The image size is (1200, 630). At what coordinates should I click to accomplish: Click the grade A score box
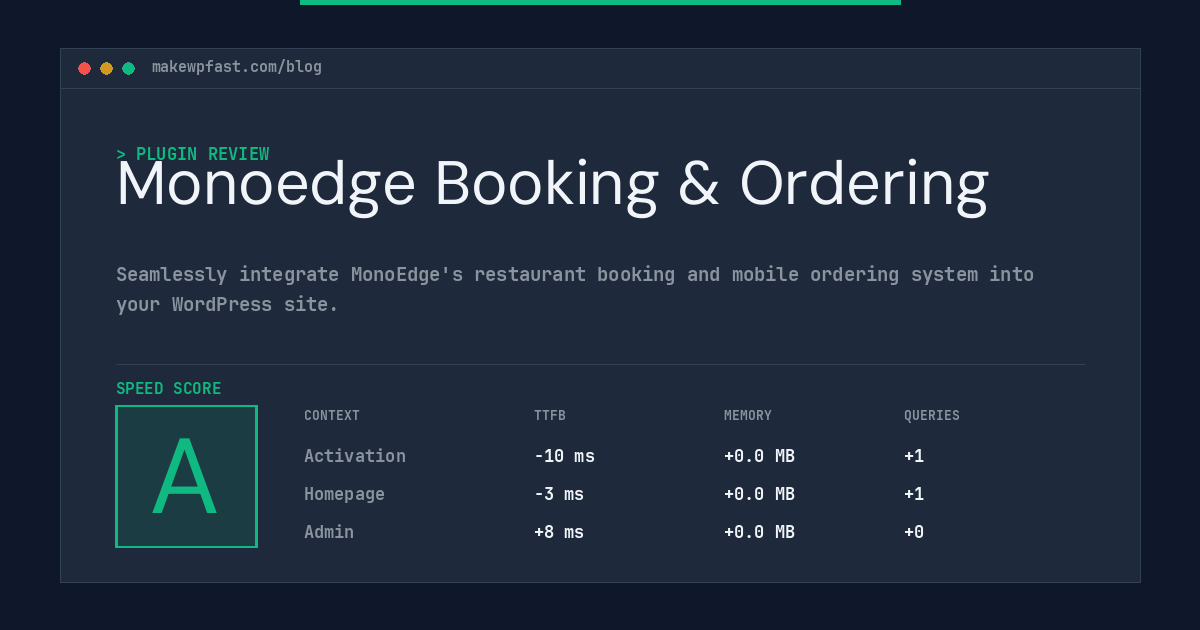click(186, 476)
